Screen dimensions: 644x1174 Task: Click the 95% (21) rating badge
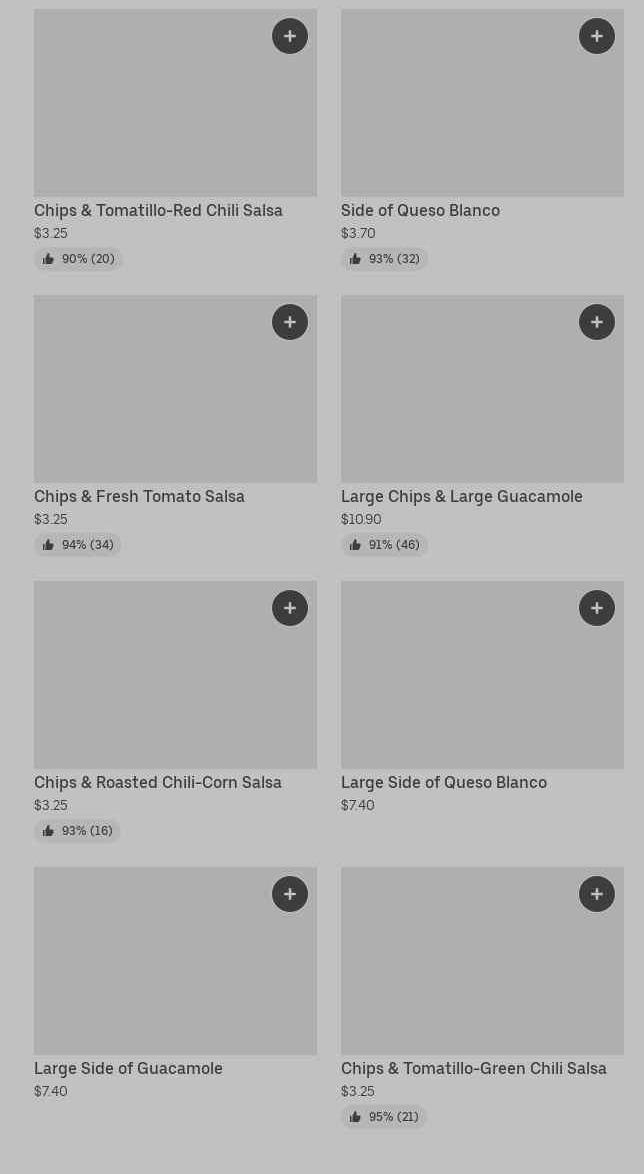point(384,1117)
